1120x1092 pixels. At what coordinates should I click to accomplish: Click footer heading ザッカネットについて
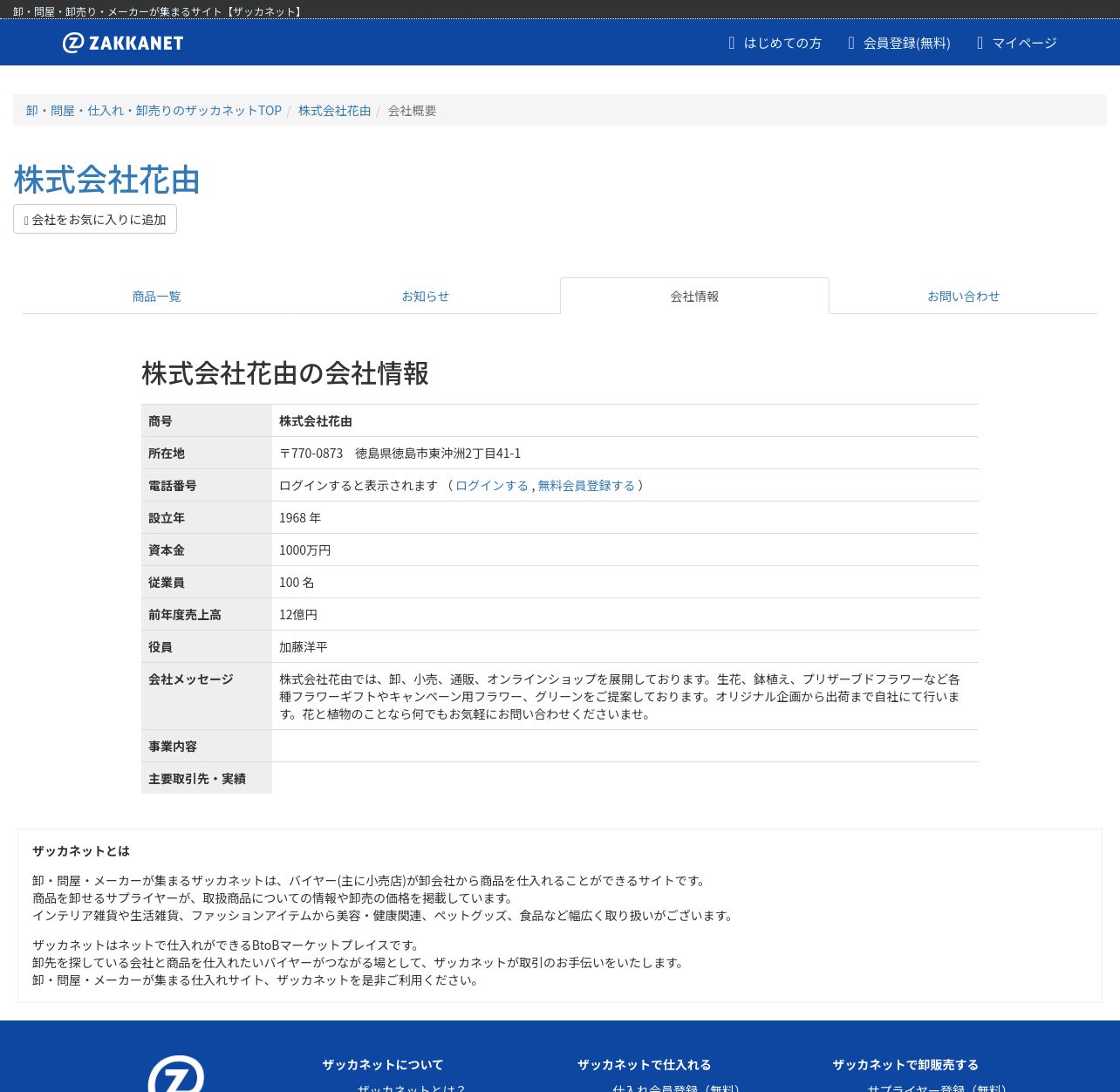coord(383,1065)
